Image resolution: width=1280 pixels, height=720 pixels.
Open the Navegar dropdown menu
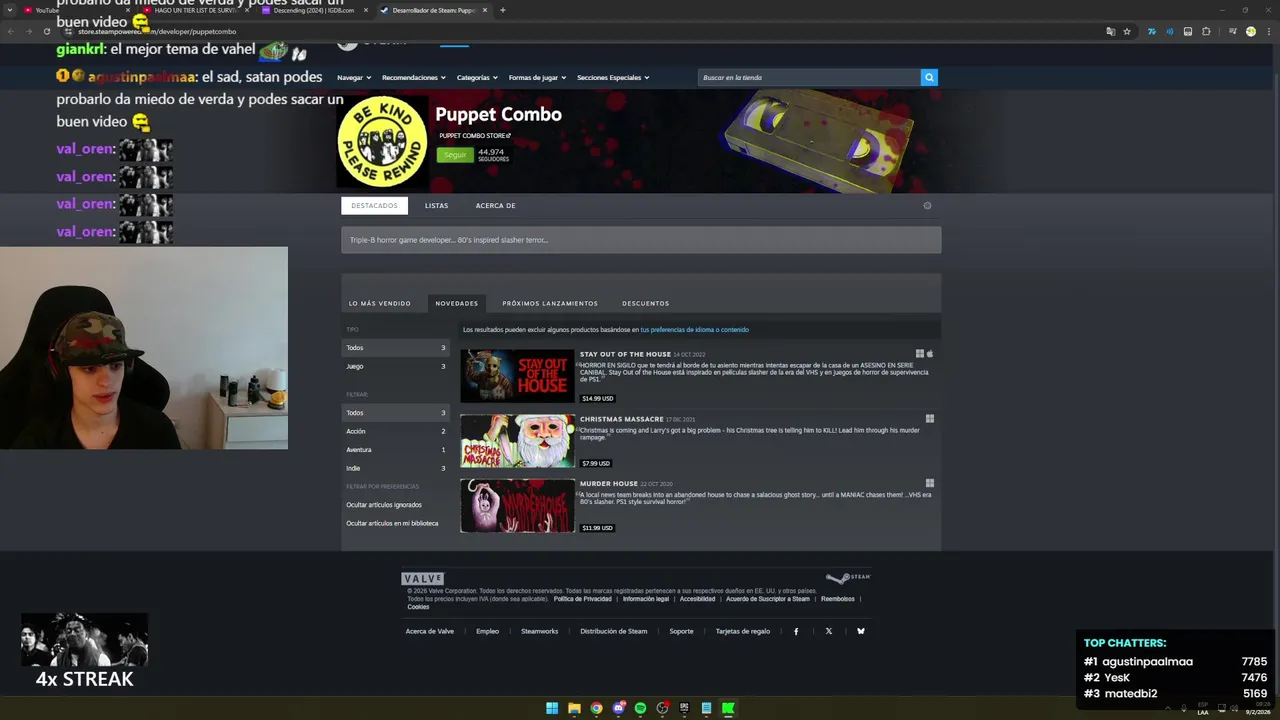coord(354,77)
